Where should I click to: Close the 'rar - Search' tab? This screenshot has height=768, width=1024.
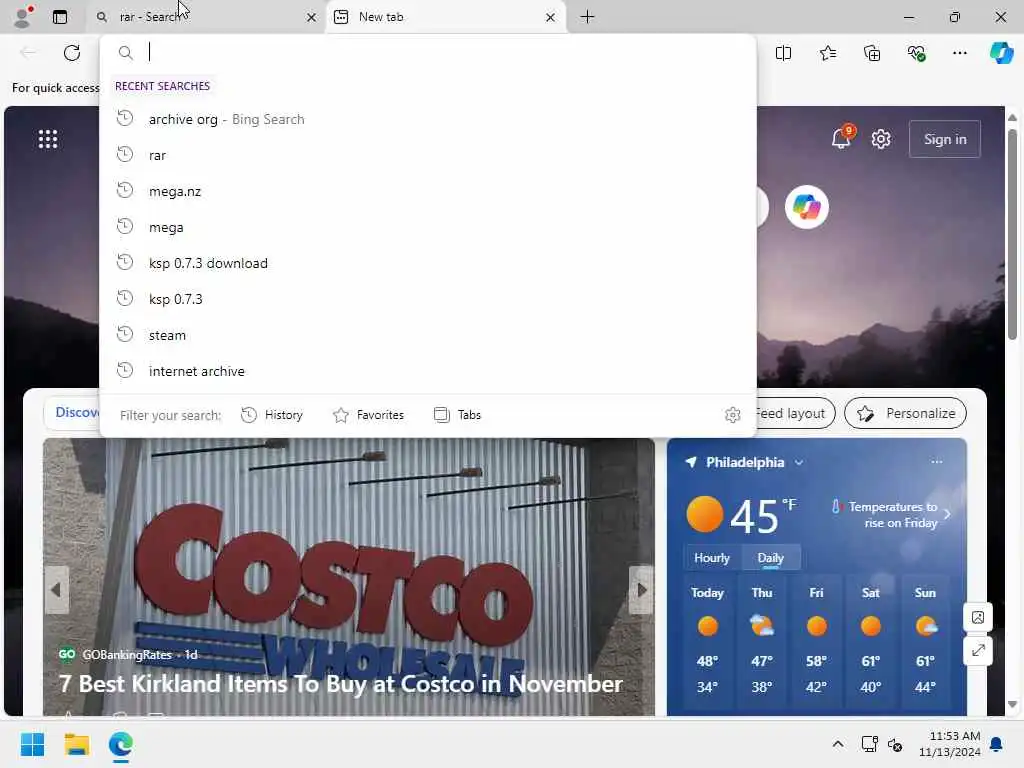click(312, 18)
